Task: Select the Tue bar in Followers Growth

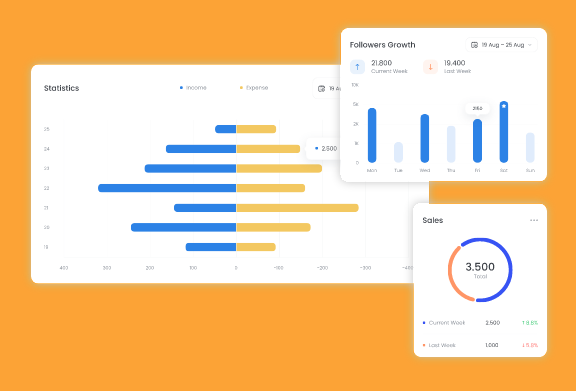Action: [398, 152]
